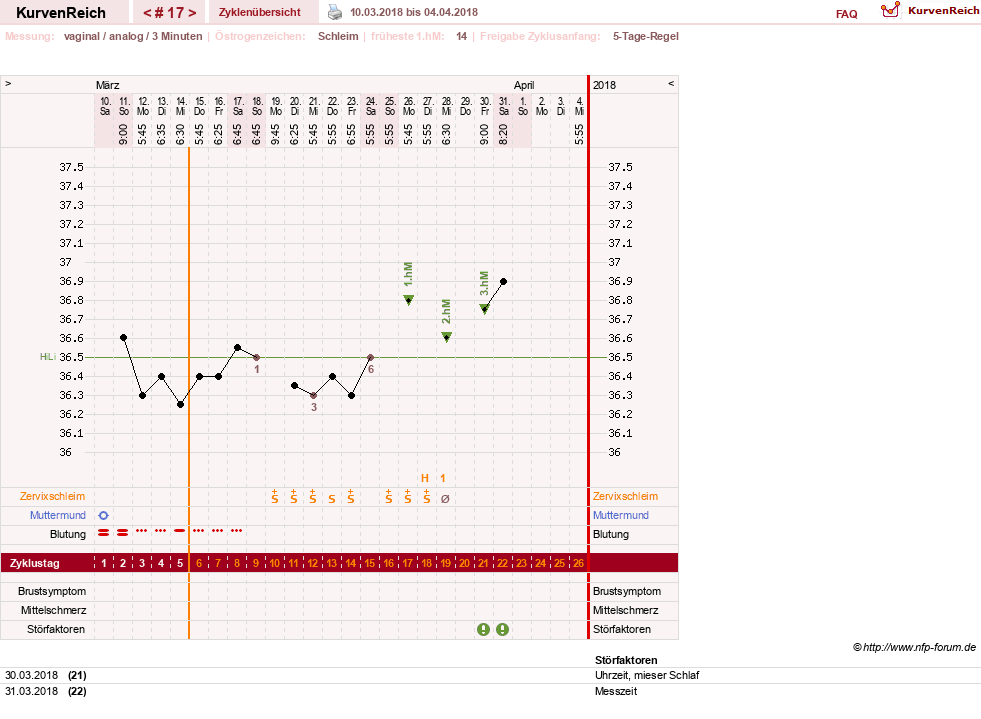The image size is (981, 719).
Task: Click the bracketed point labeled 6
Action: (370, 357)
